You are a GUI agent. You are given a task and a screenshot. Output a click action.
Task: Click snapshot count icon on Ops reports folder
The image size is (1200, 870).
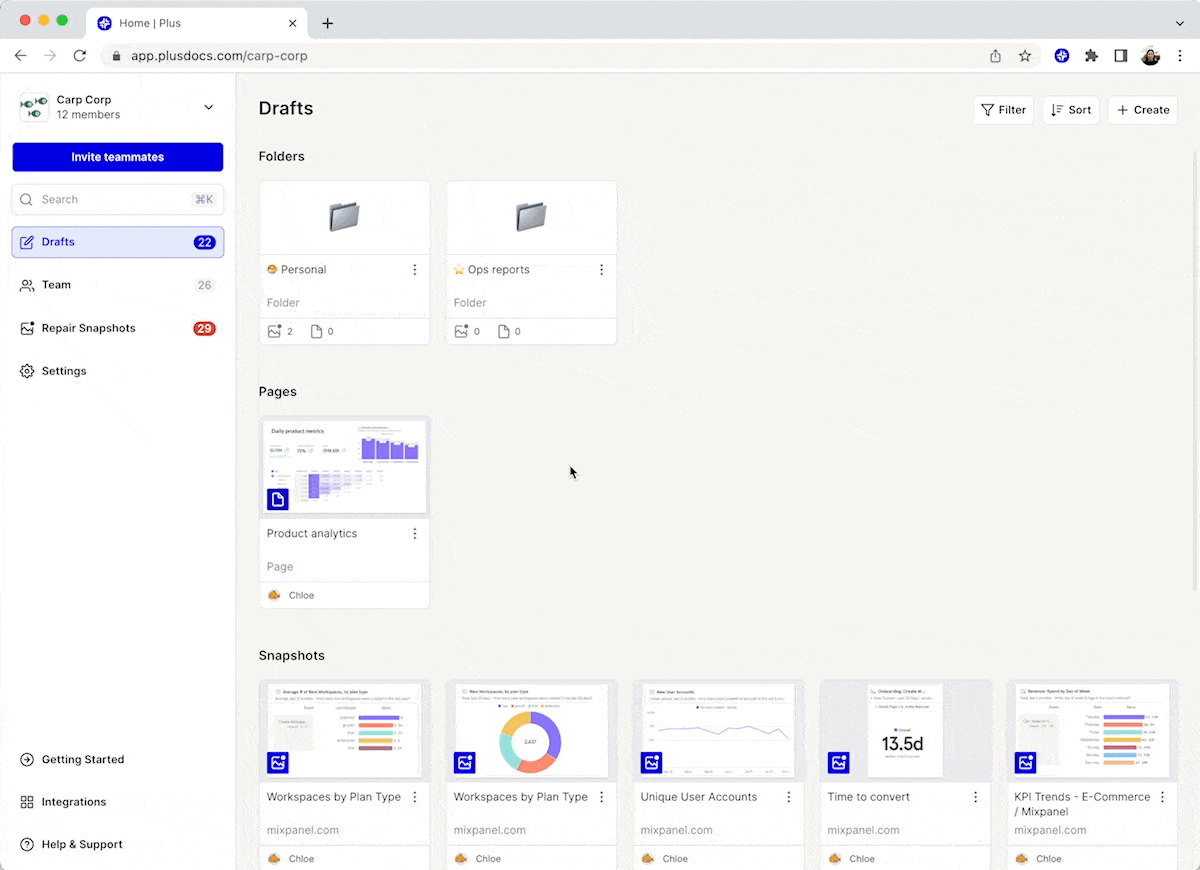pos(462,331)
